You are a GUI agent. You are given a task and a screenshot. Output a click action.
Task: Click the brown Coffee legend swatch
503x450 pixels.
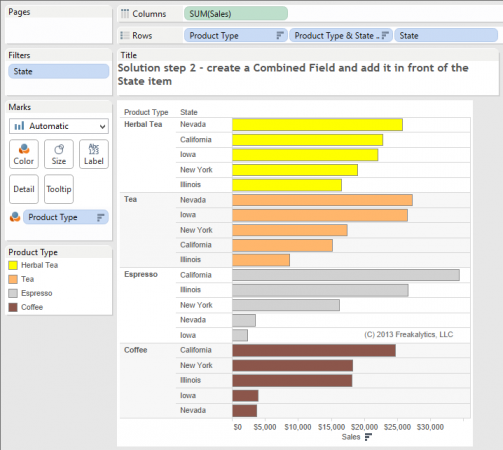pos(13,307)
